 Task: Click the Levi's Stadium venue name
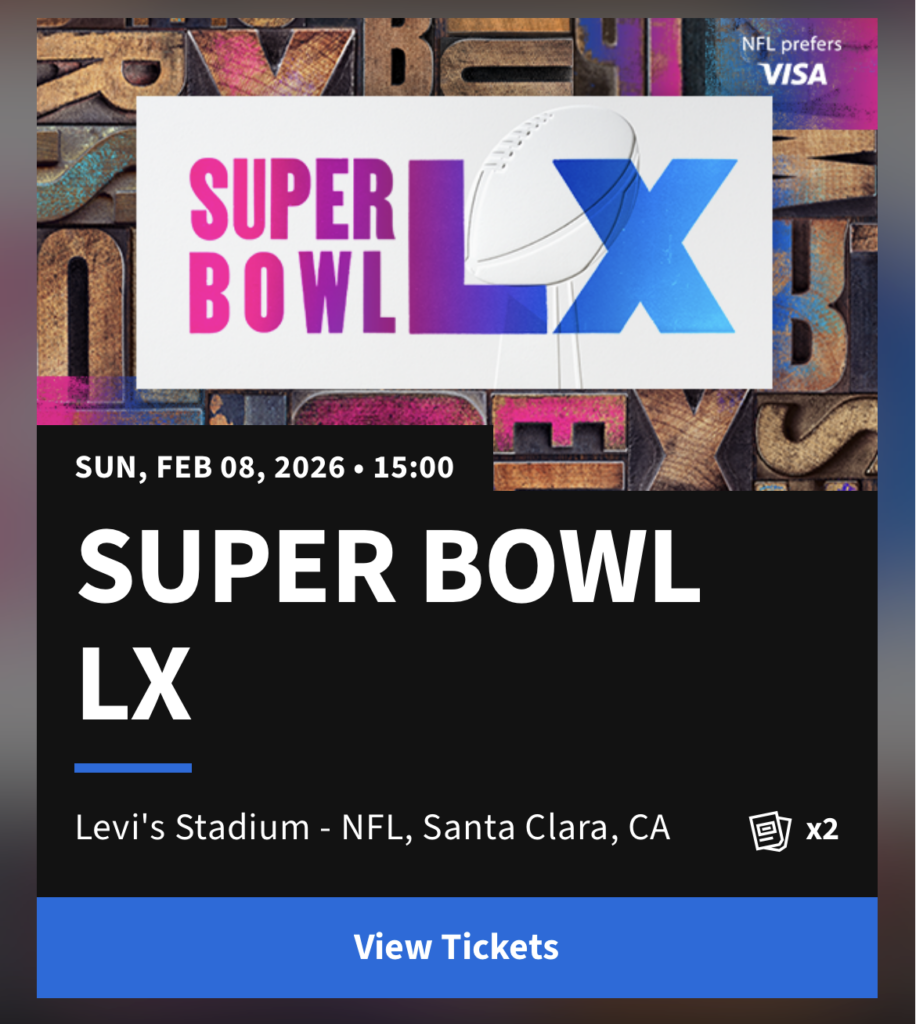point(192,828)
